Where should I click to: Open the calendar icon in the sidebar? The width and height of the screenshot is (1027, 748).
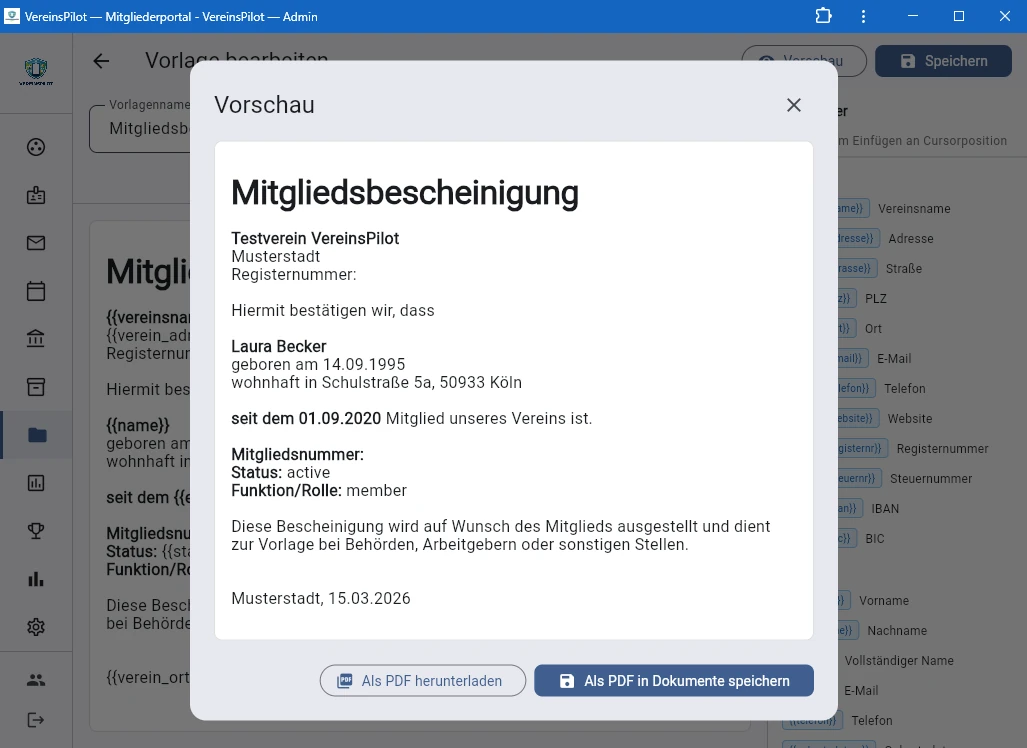click(x=36, y=291)
